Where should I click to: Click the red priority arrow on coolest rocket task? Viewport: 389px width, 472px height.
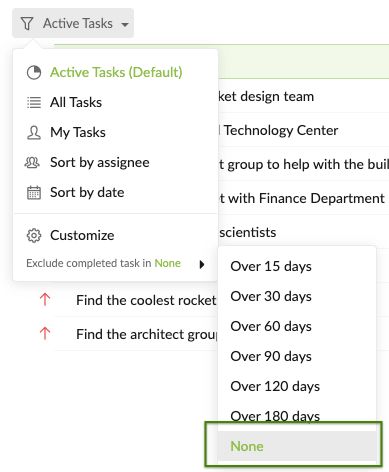pyautogui.click(x=45, y=300)
